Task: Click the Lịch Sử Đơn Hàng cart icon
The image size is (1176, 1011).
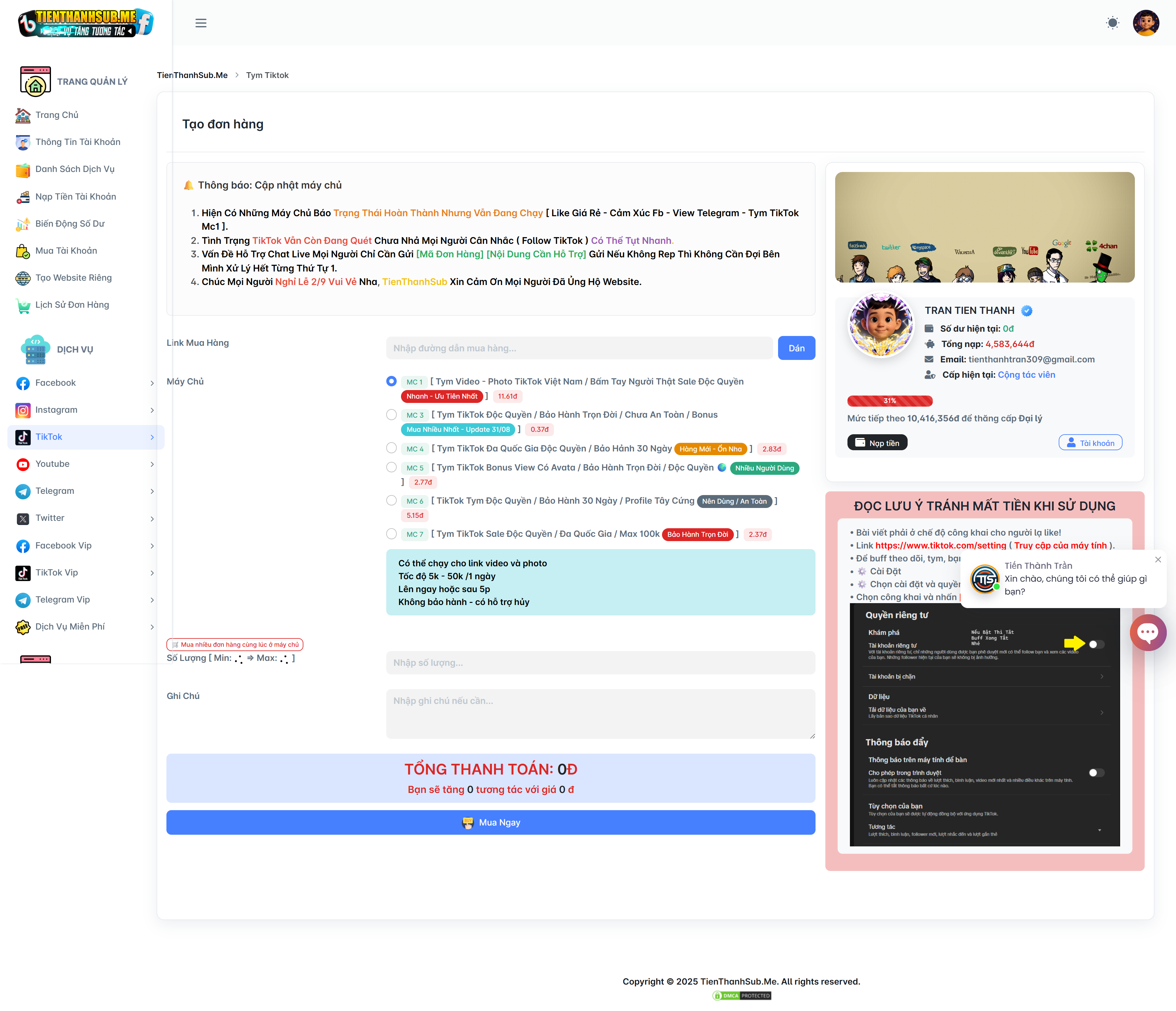Action: (x=23, y=305)
